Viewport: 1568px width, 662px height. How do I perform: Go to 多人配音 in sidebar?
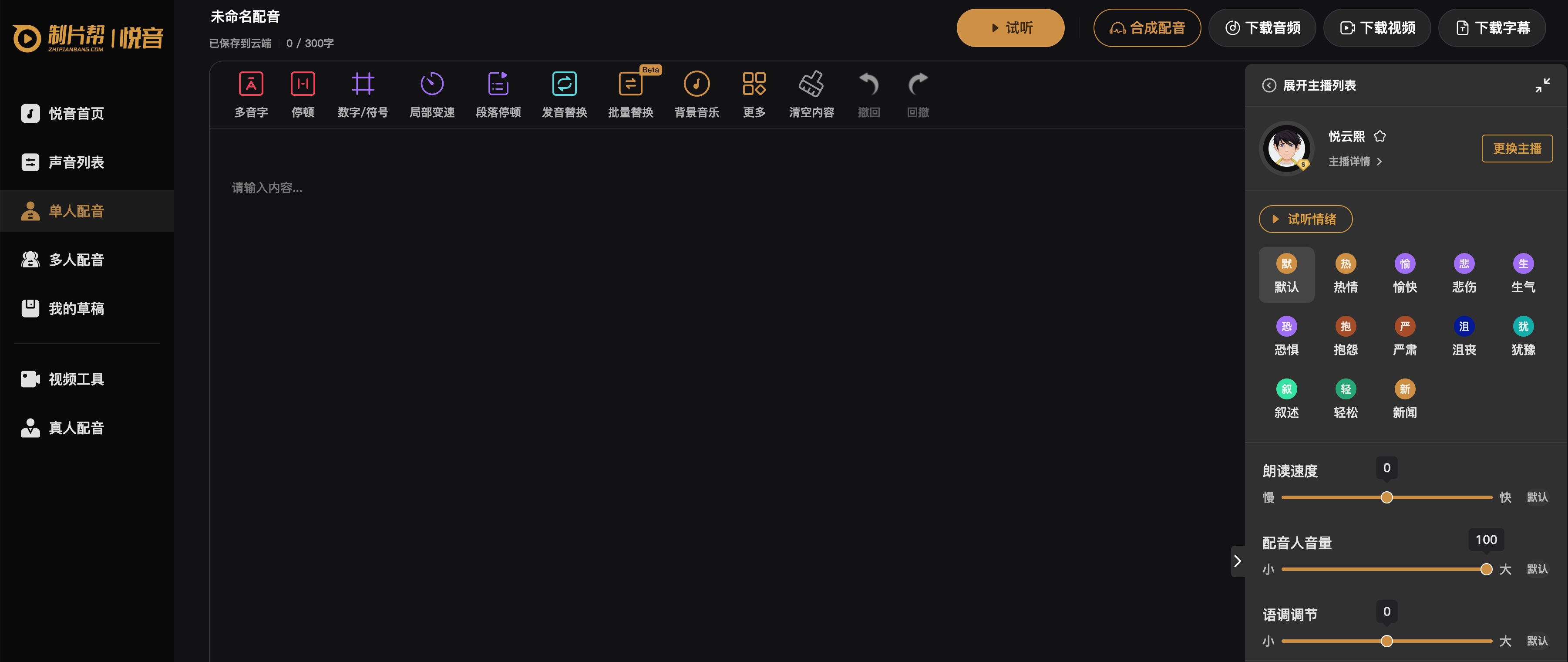tap(76, 260)
